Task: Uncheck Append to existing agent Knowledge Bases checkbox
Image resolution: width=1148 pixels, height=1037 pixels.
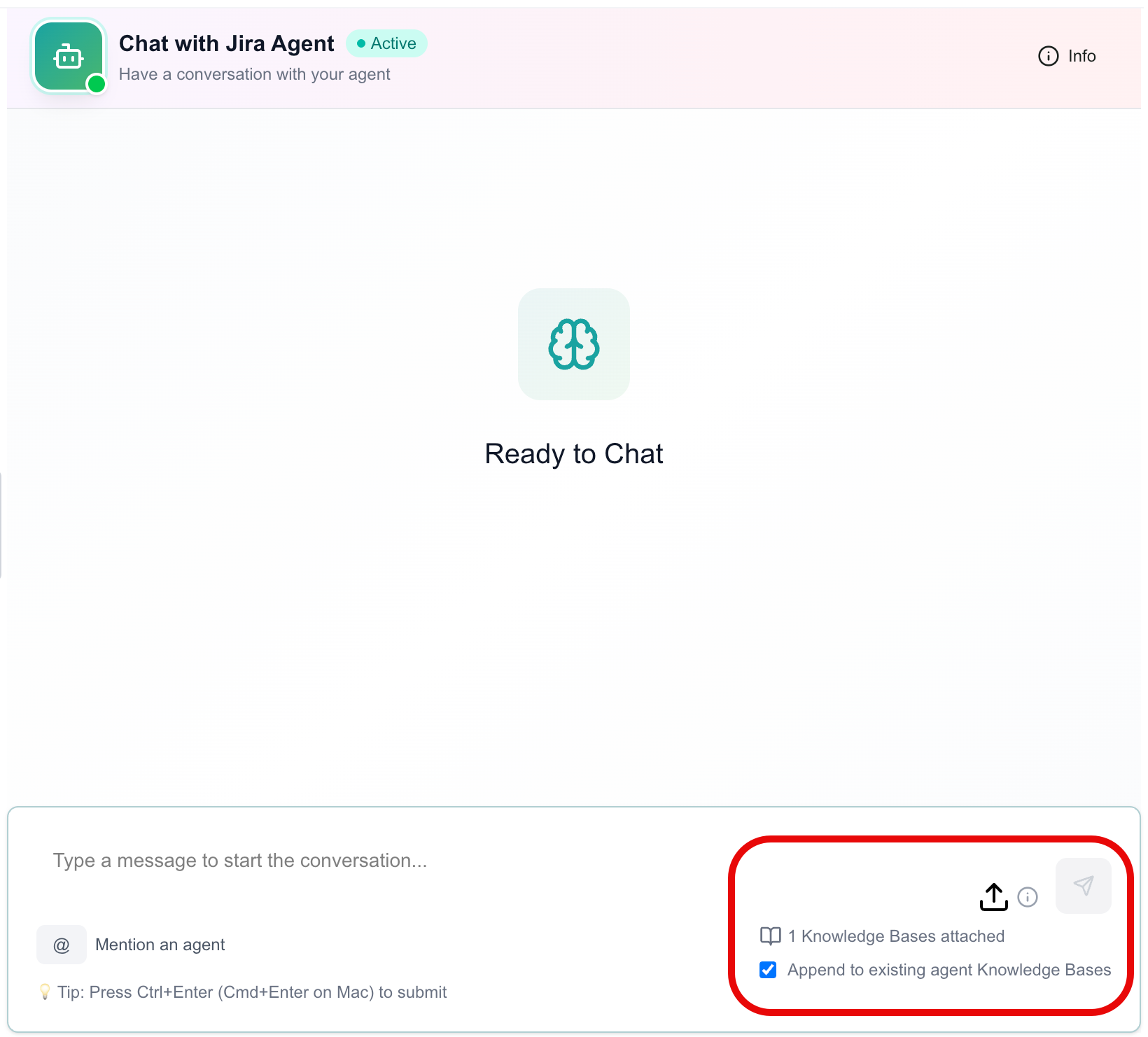Action: [768, 970]
